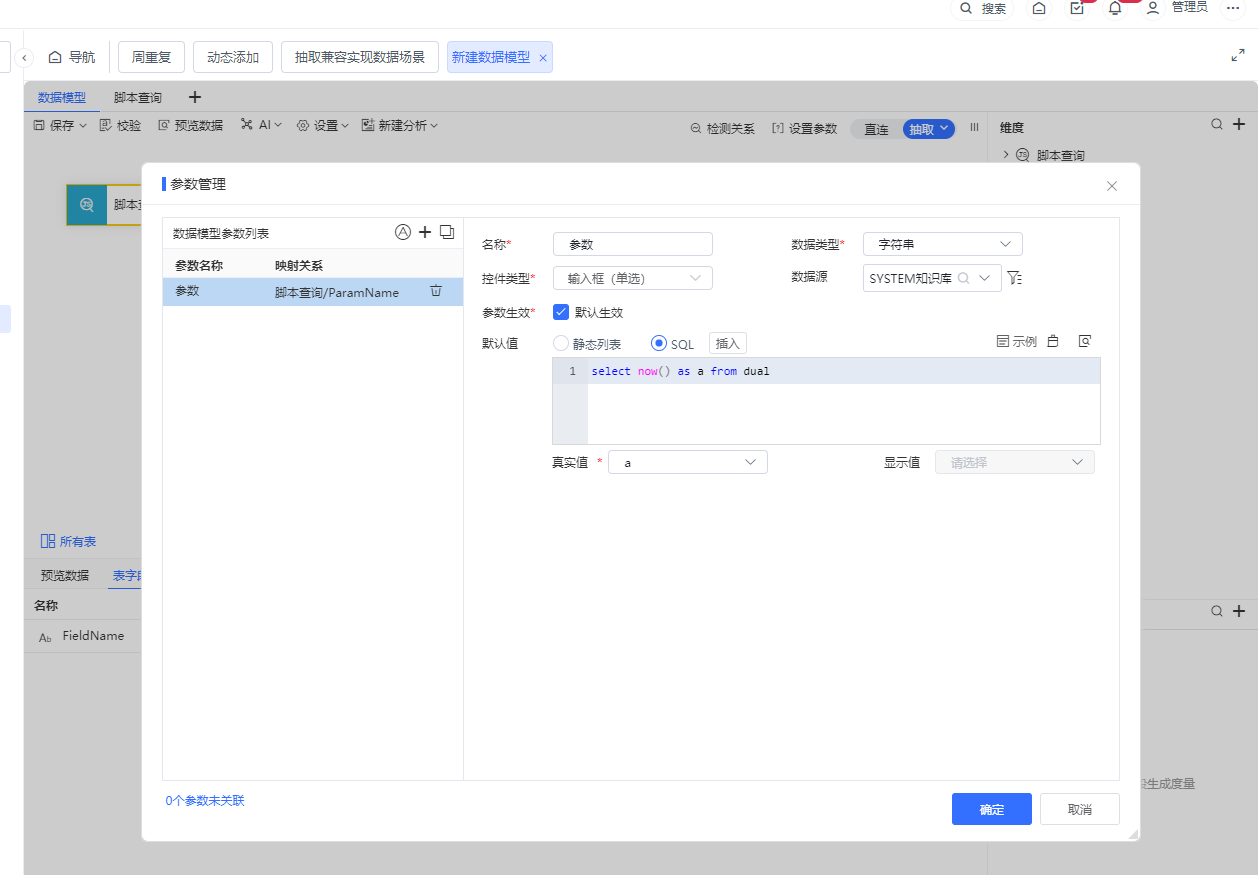
Task: Select the FieldName row in the field list
Action: pos(82,636)
